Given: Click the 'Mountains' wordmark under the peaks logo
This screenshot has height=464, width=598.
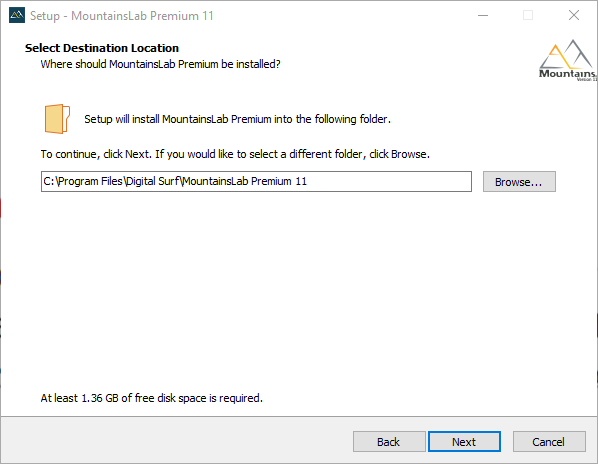Looking at the screenshot, I should pos(567,73).
